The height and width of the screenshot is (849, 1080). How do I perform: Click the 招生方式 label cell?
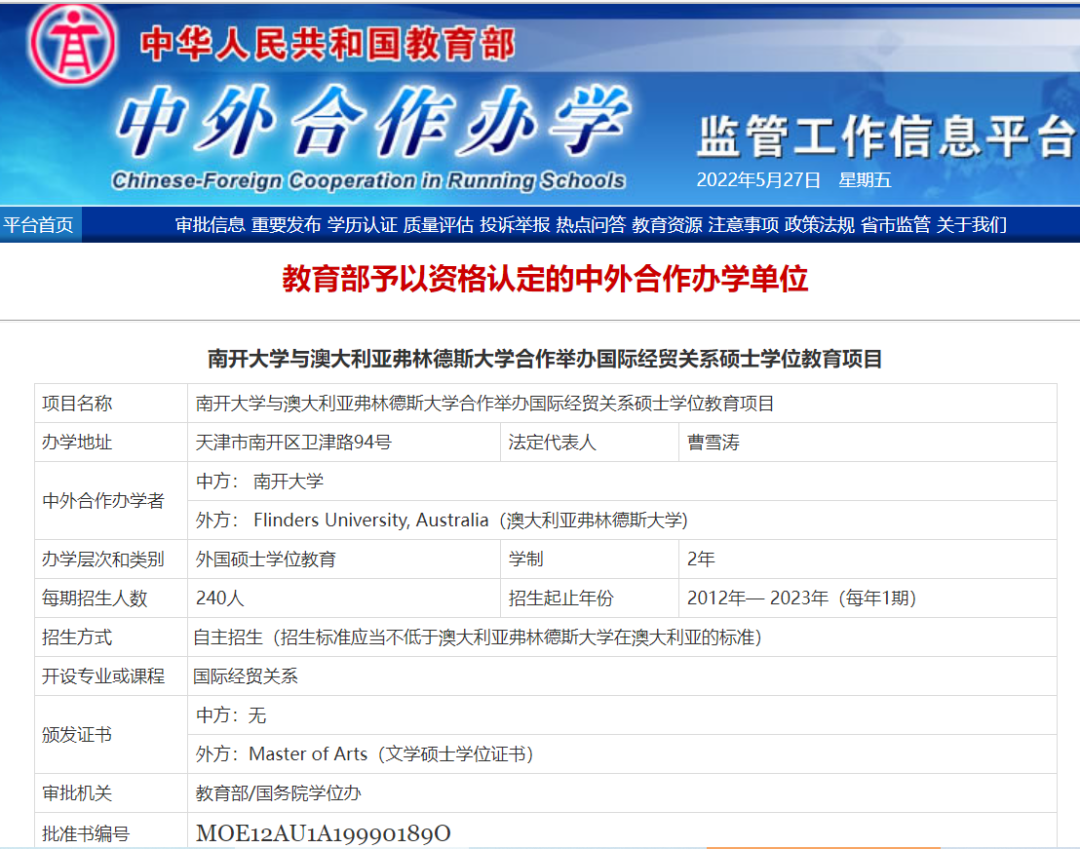(111, 637)
